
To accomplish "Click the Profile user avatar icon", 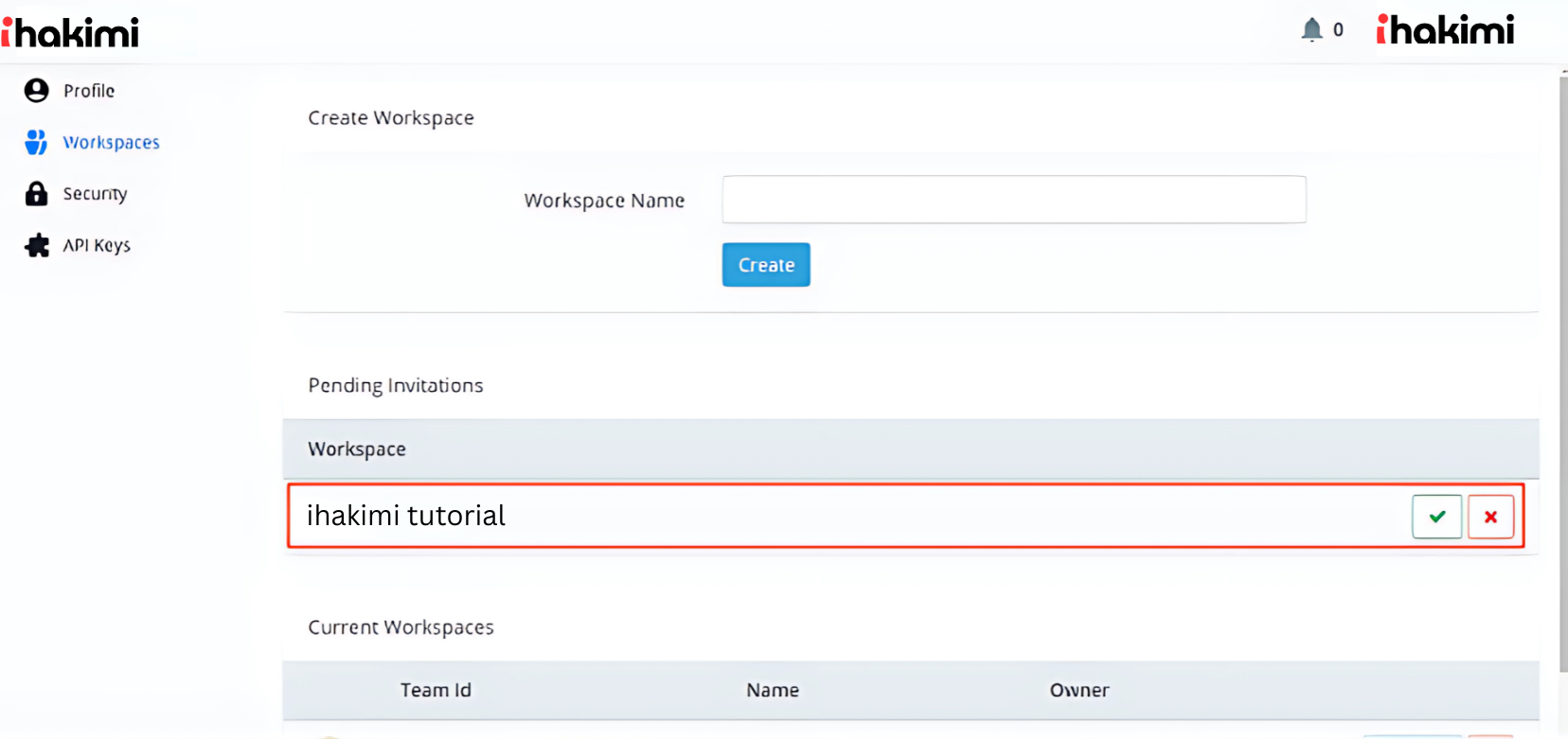I will click(37, 91).
